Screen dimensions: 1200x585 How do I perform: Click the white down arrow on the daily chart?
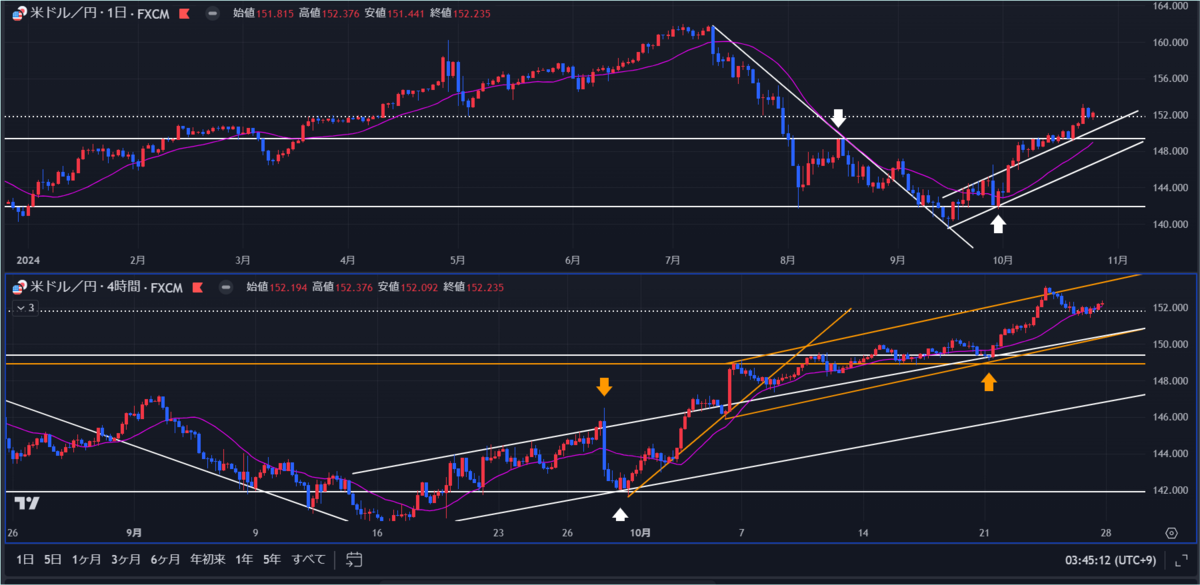[839, 120]
